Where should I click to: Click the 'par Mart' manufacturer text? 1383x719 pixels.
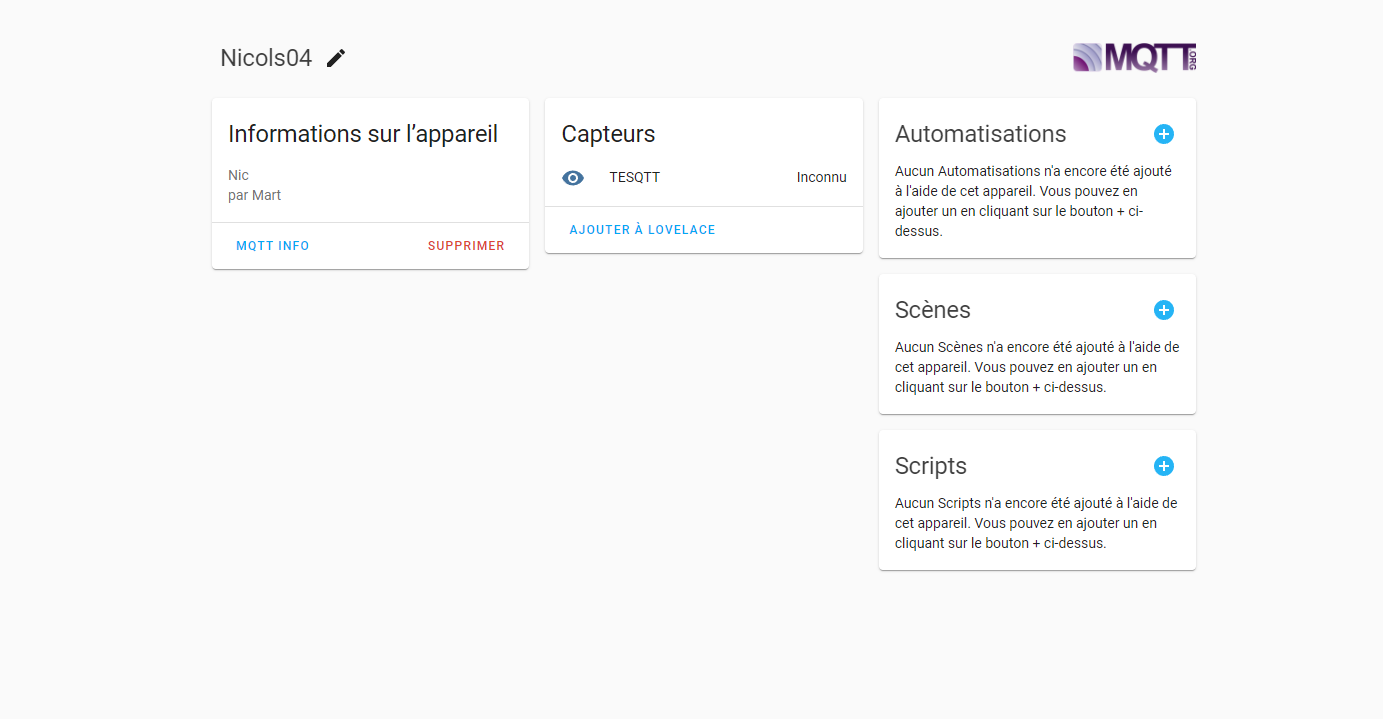click(x=254, y=196)
